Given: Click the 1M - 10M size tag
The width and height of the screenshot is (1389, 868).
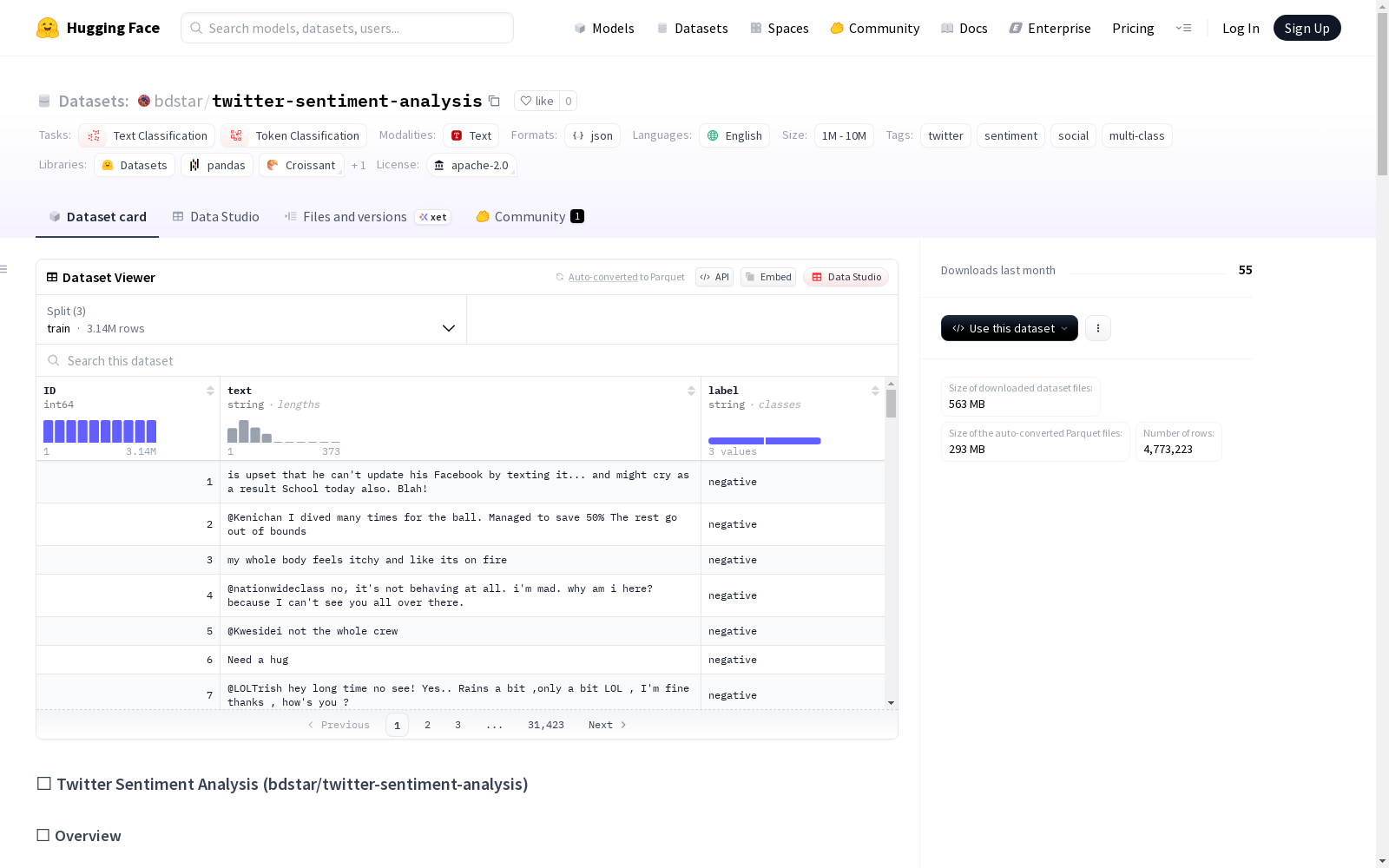Looking at the screenshot, I should click(844, 135).
